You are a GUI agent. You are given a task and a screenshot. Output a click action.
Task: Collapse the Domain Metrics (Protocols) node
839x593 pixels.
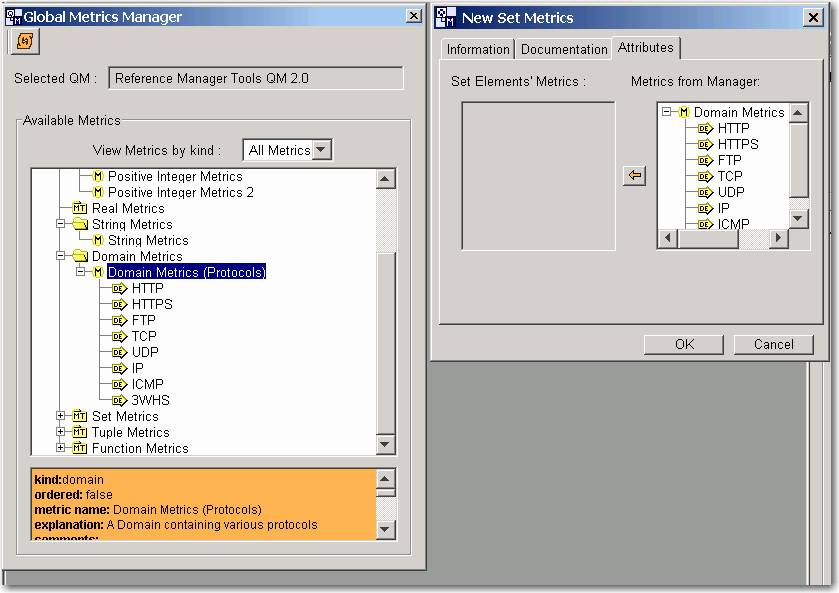click(80, 272)
